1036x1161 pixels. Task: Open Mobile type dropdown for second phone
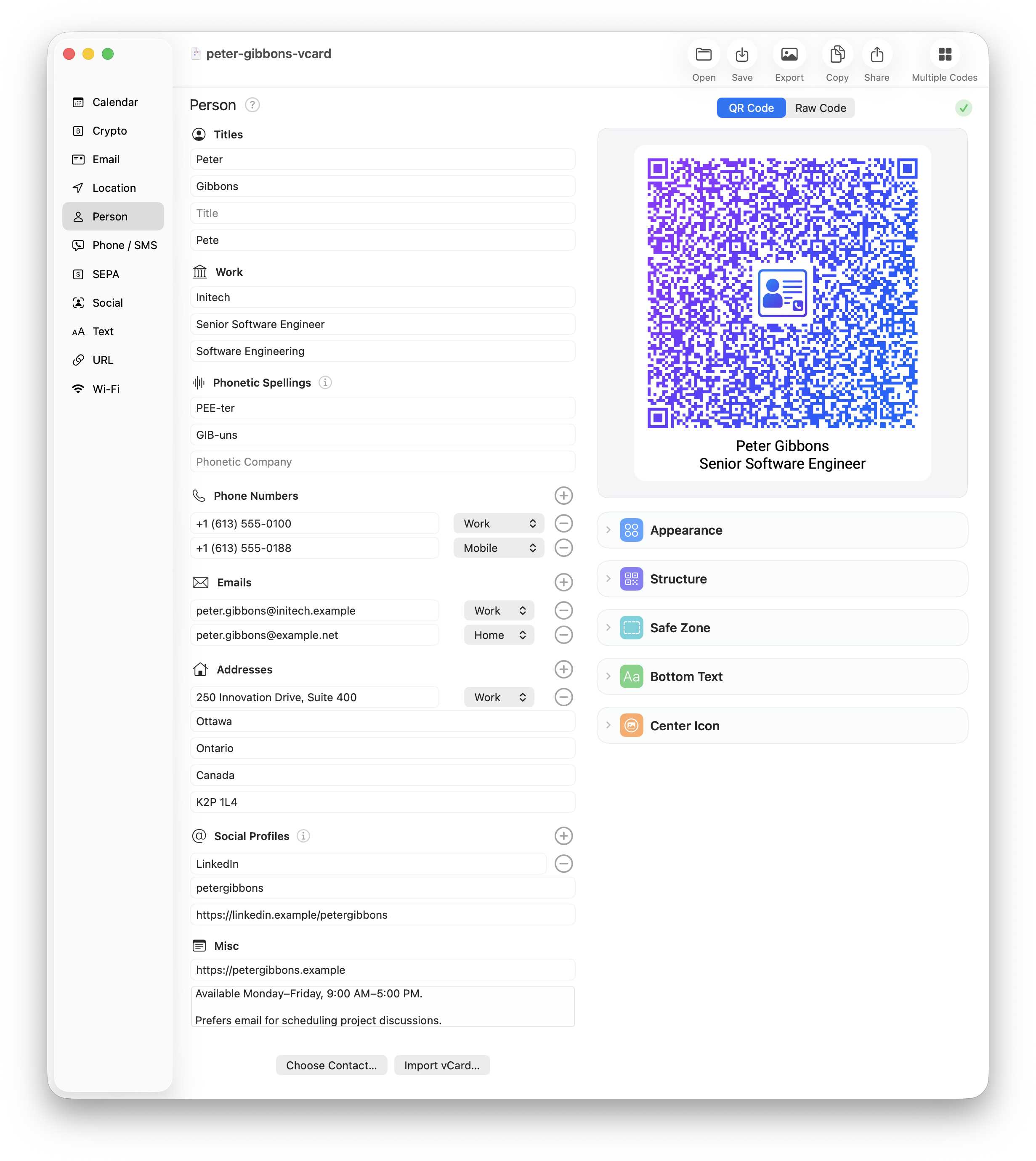[x=499, y=548]
